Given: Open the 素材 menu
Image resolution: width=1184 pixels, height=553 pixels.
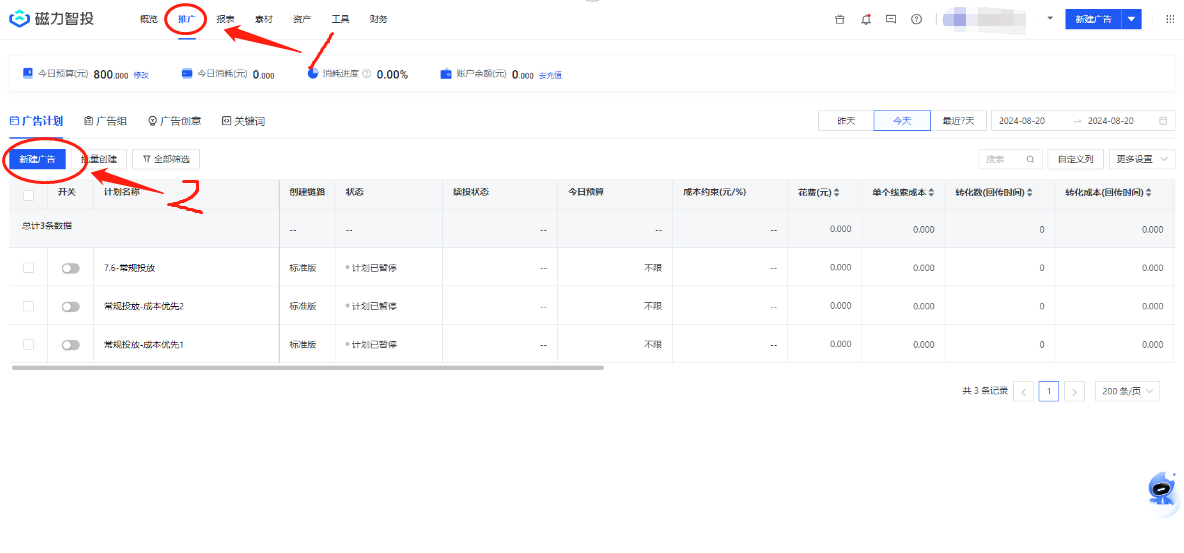Looking at the screenshot, I should [x=264, y=20].
